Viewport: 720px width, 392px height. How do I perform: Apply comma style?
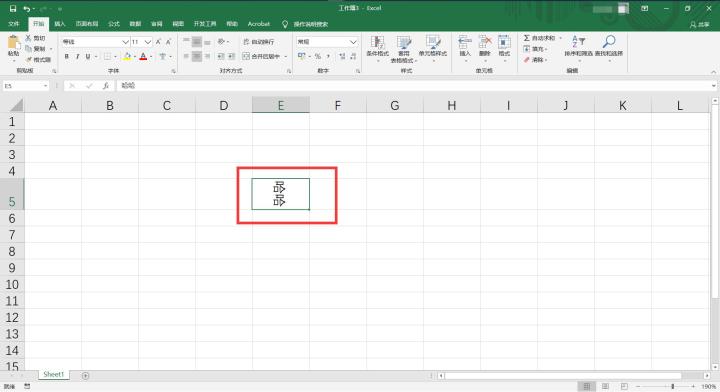tap(328, 56)
